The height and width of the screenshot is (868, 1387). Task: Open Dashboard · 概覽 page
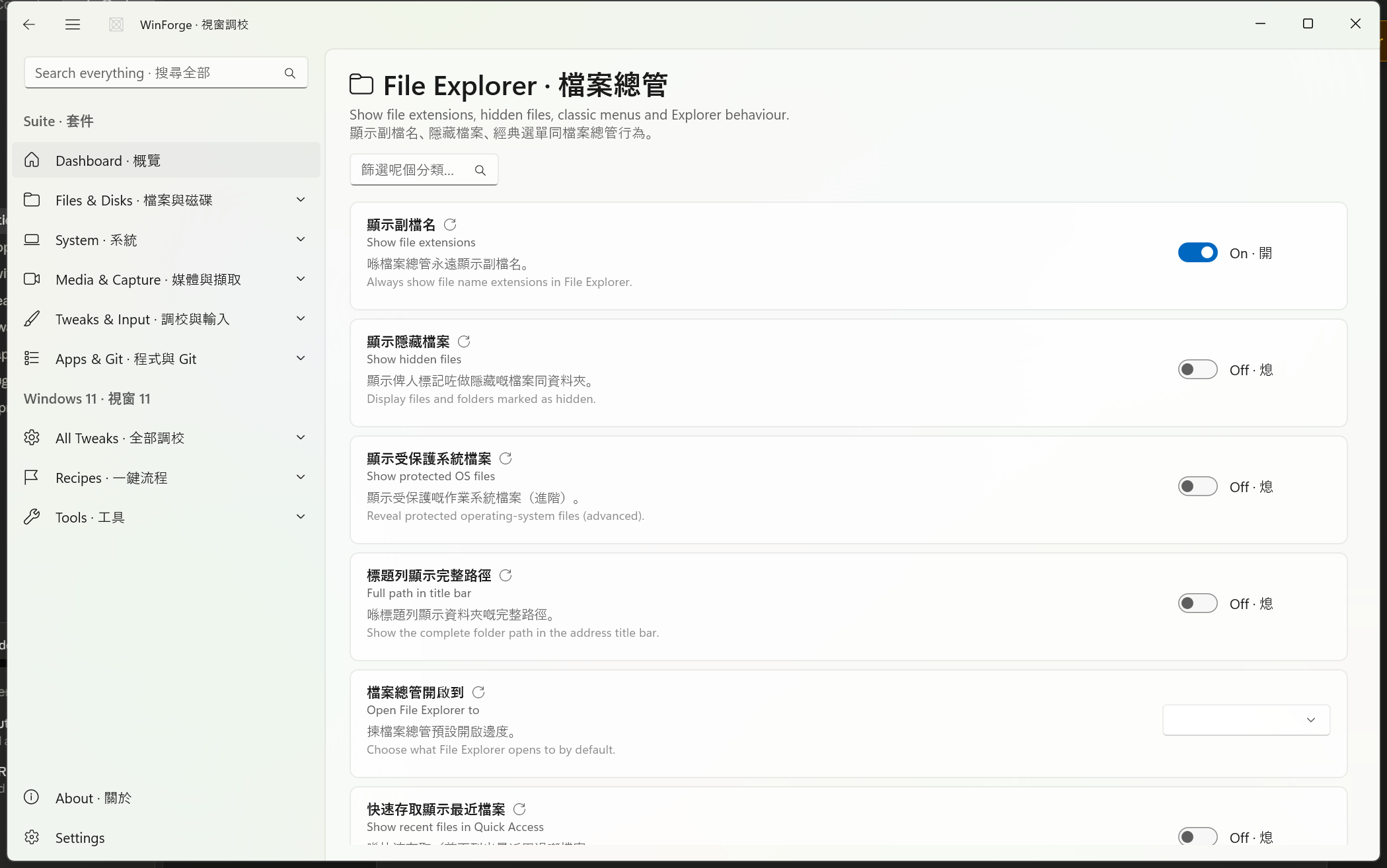click(x=166, y=160)
